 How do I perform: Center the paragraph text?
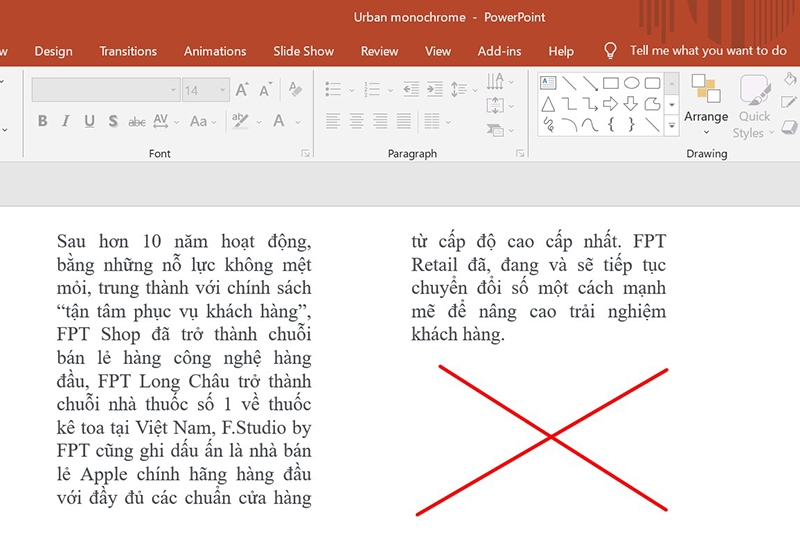pos(357,121)
